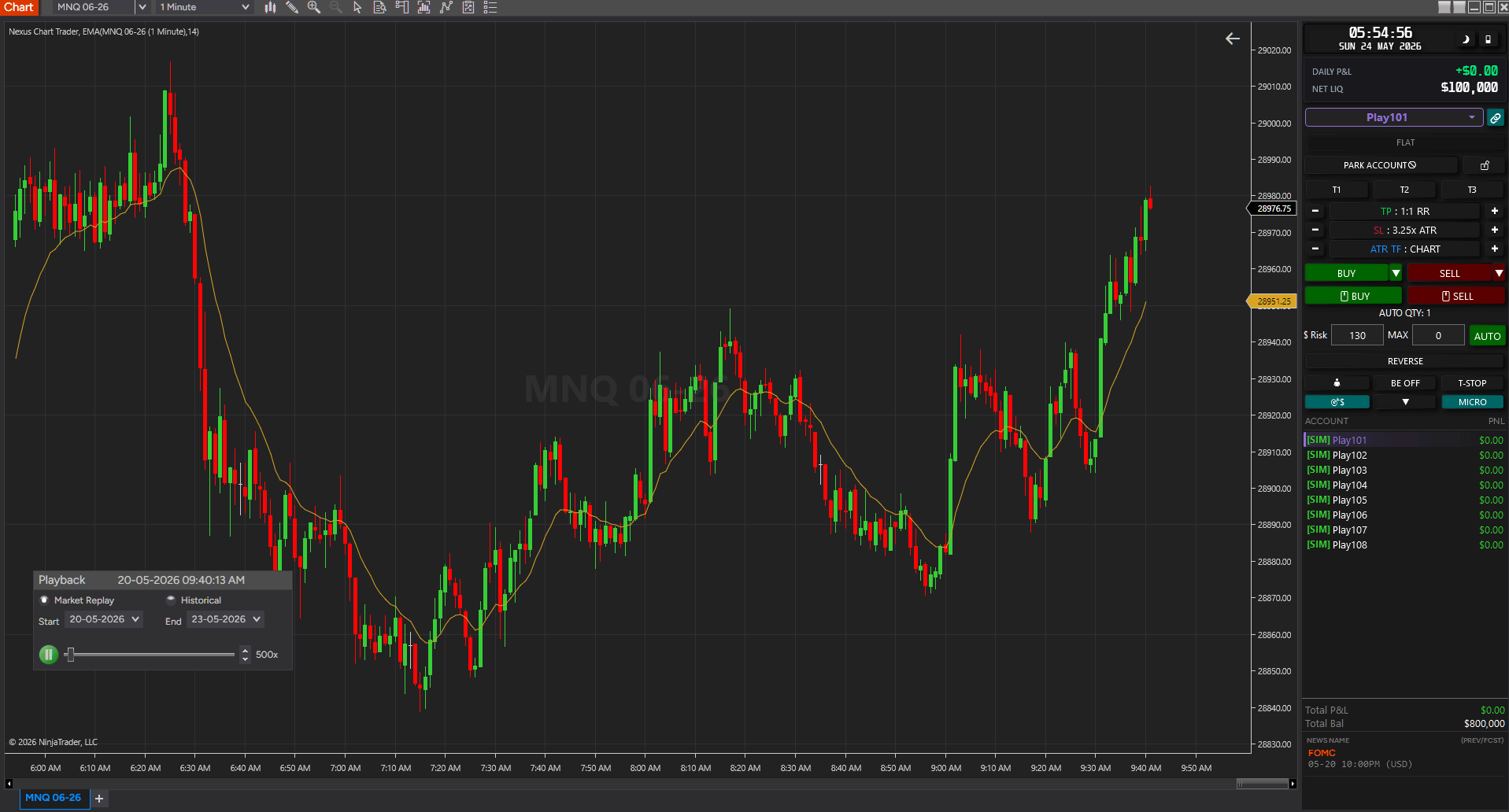1509x812 pixels.
Task: Click the green BUY market button
Action: point(1346,273)
